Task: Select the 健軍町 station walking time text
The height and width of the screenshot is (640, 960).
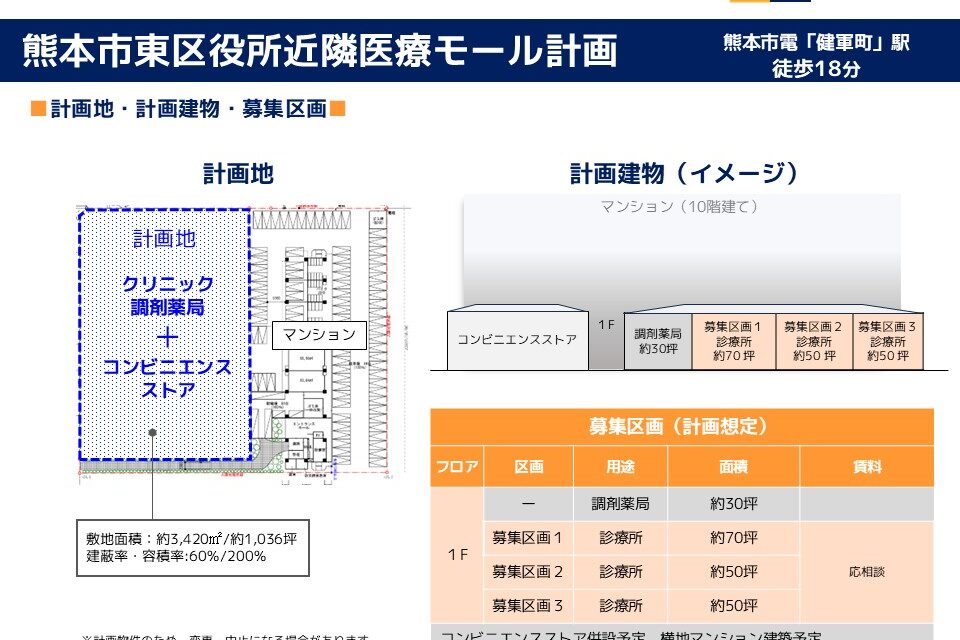Action: (x=816, y=56)
